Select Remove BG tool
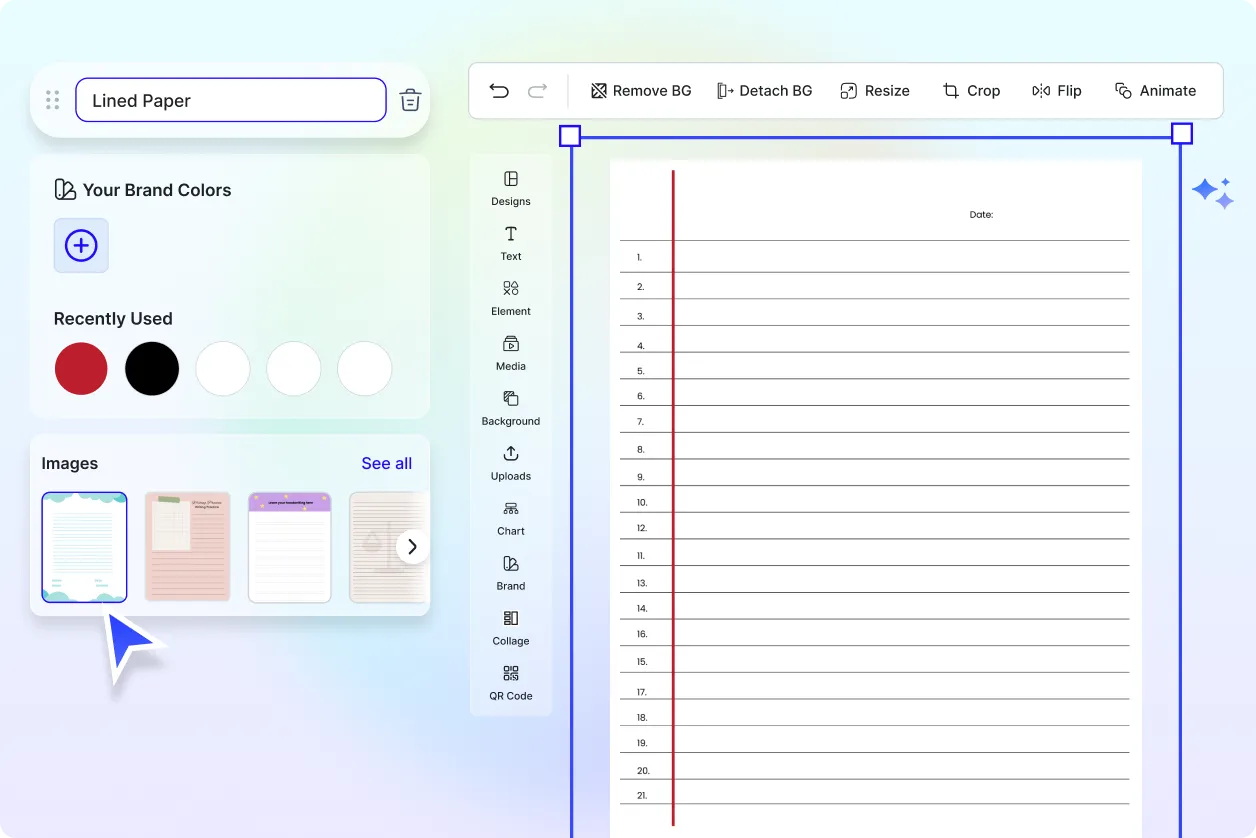 point(641,91)
